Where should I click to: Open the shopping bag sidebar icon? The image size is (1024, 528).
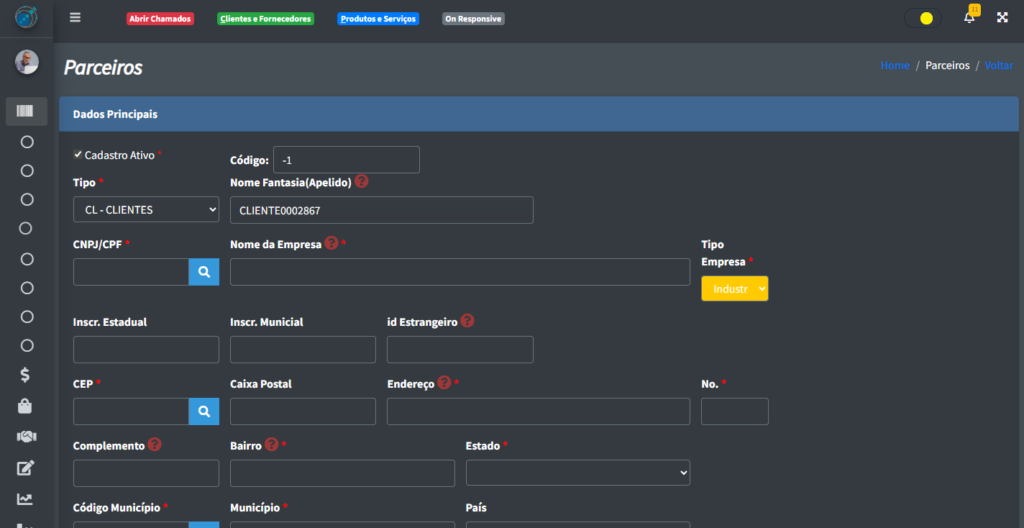[27, 406]
